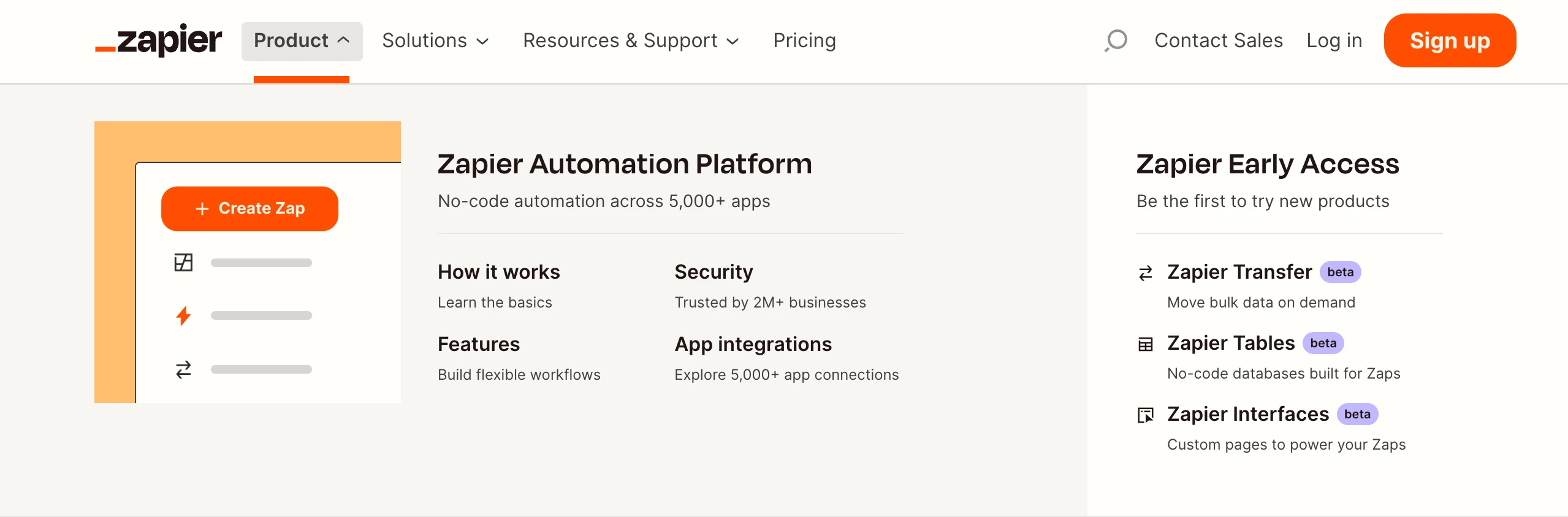Click 'Learn the basics' text

[x=495, y=303]
